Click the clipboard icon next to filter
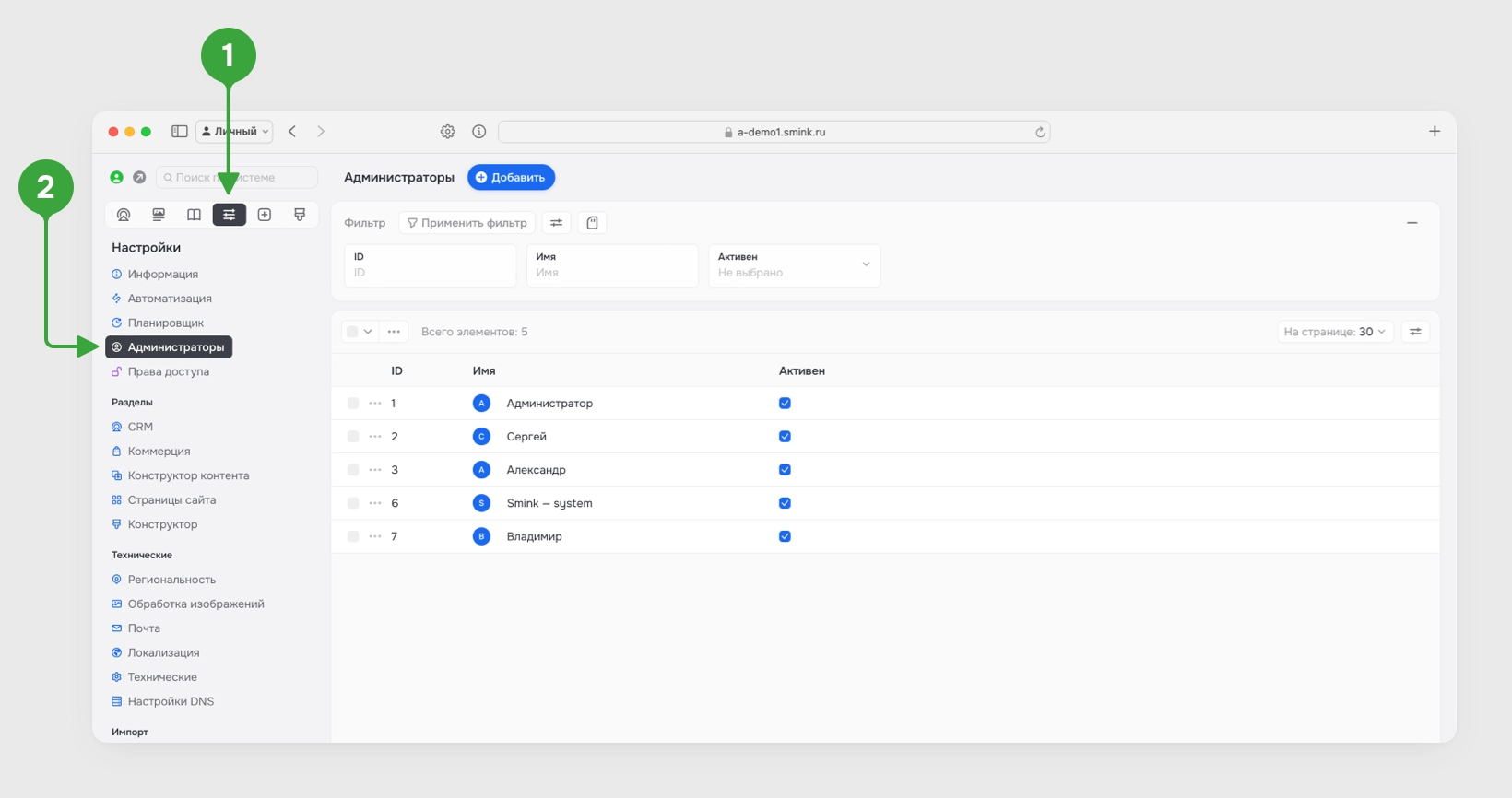The height and width of the screenshot is (798, 1512). 593,223
